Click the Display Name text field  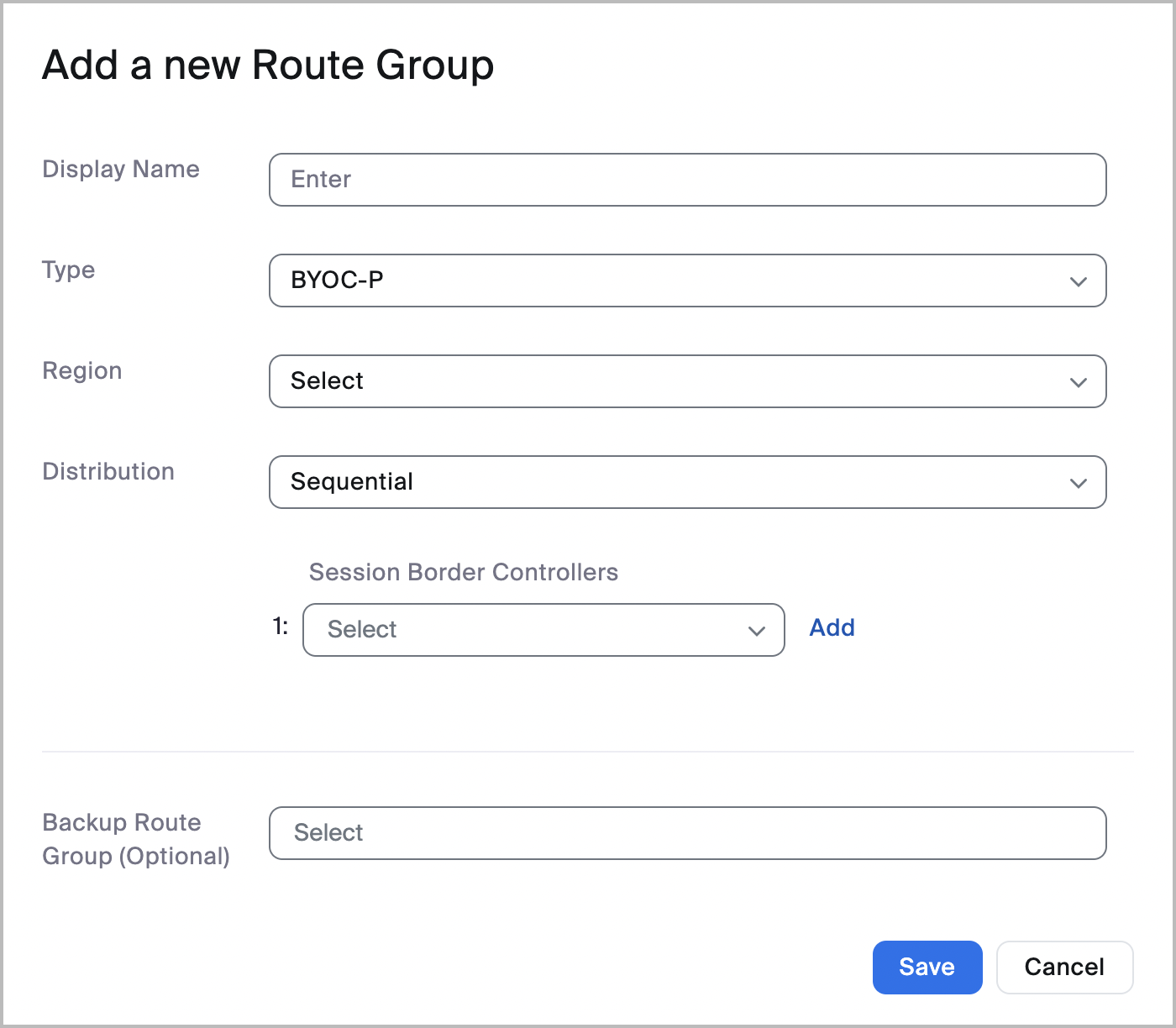pyautogui.click(x=687, y=180)
